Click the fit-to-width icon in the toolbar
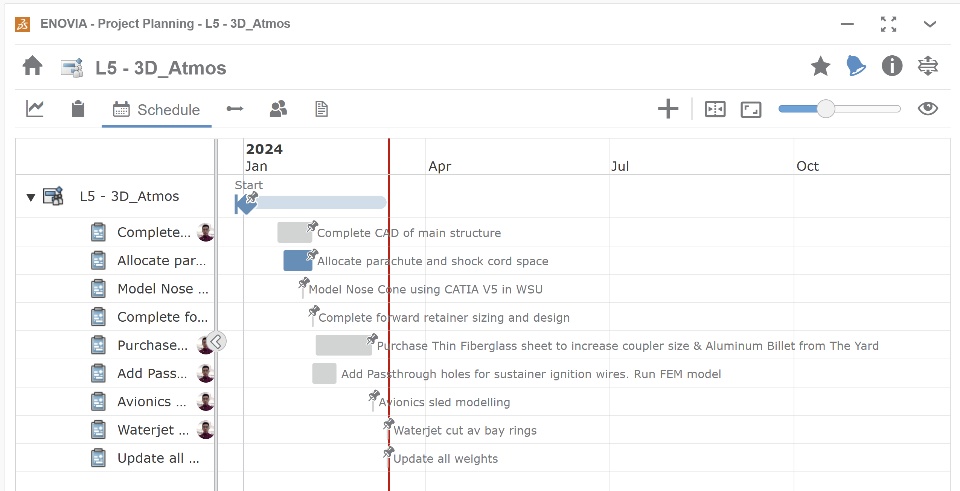This screenshot has height=491, width=960. coord(715,109)
